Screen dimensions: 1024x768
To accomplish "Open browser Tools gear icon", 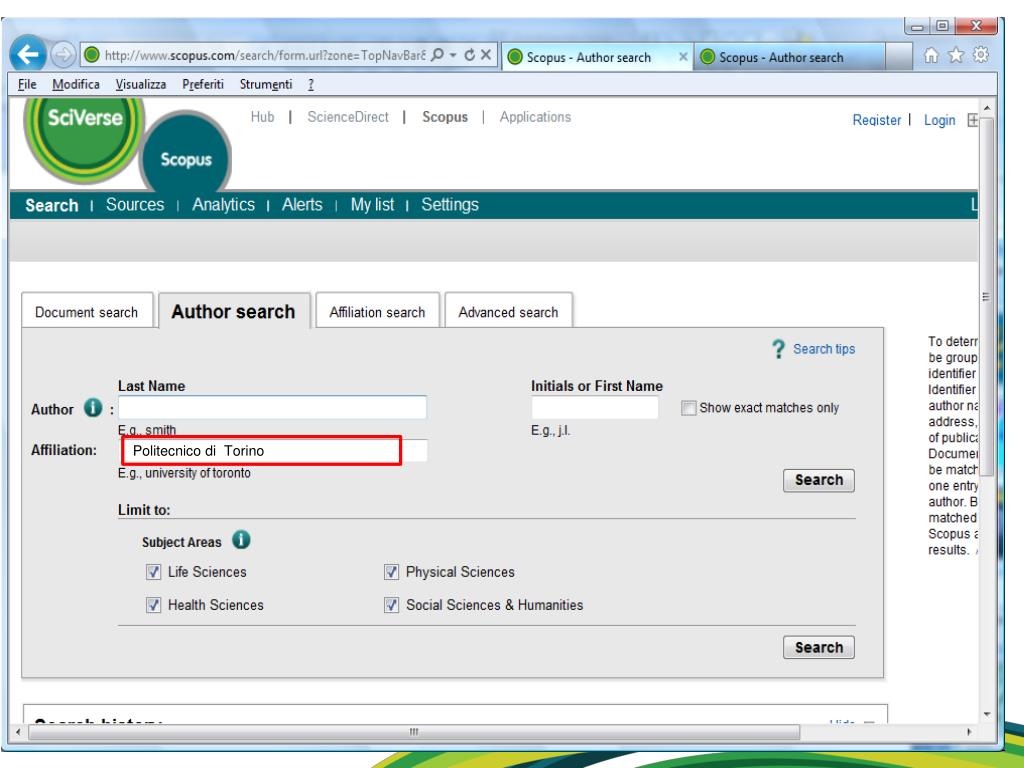I will tap(981, 55).
